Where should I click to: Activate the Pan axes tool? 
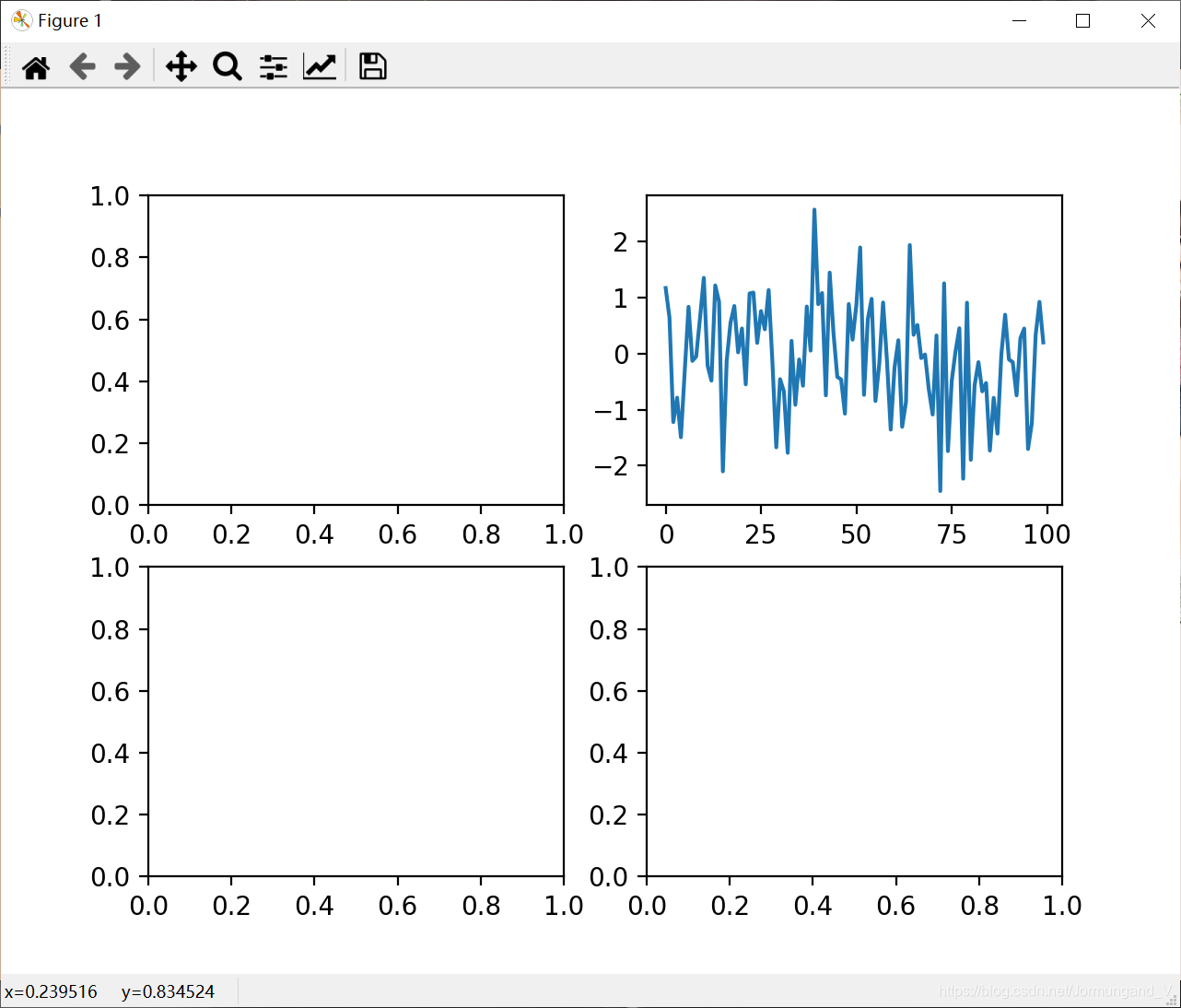click(x=181, y=66)
